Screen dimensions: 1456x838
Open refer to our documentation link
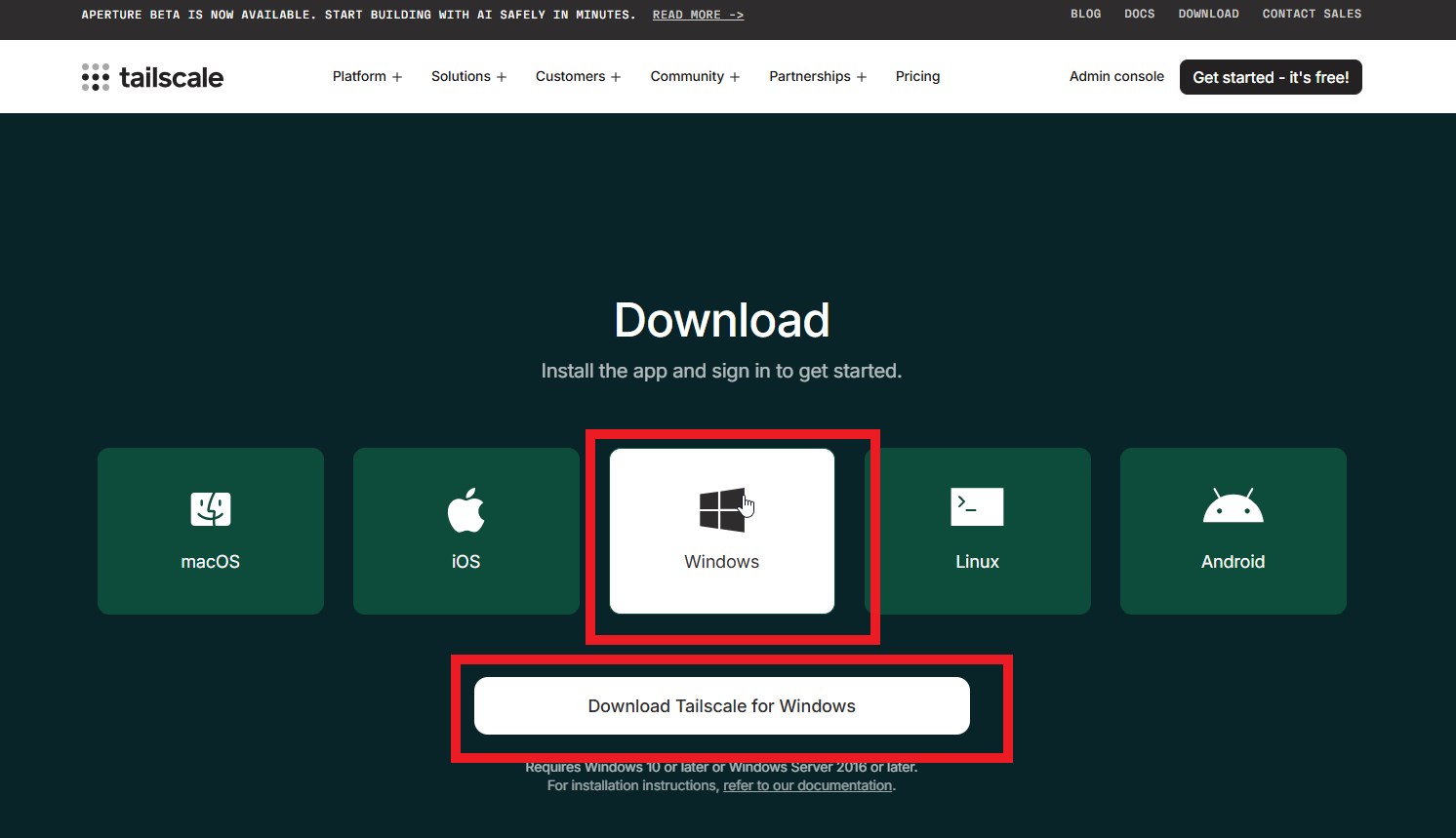[x=808, y=785]
